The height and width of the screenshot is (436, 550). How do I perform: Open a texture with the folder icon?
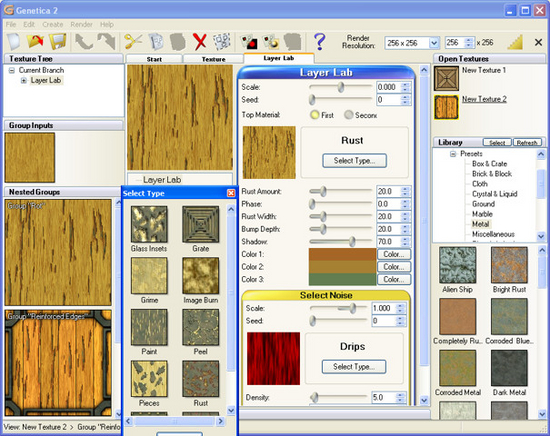click(x=35, y=42)
